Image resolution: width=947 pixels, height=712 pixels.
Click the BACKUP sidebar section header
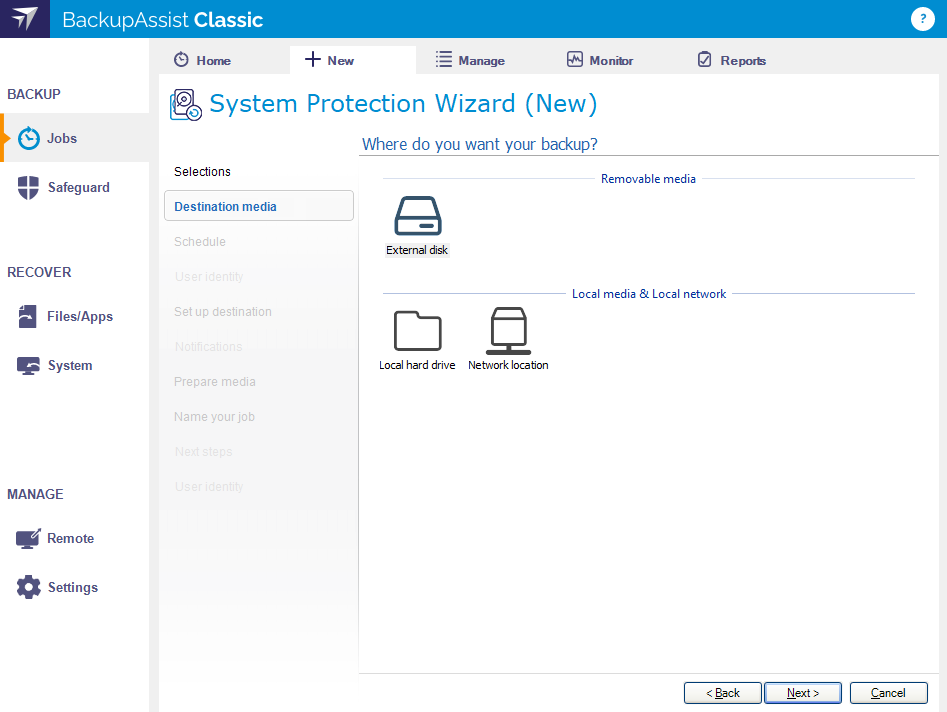(x=34, y=94)
